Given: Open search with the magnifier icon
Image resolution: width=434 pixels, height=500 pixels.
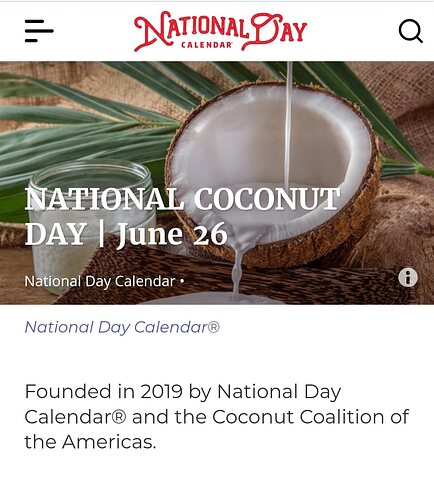Looking at the screenshot, I should tap(411, 31).
